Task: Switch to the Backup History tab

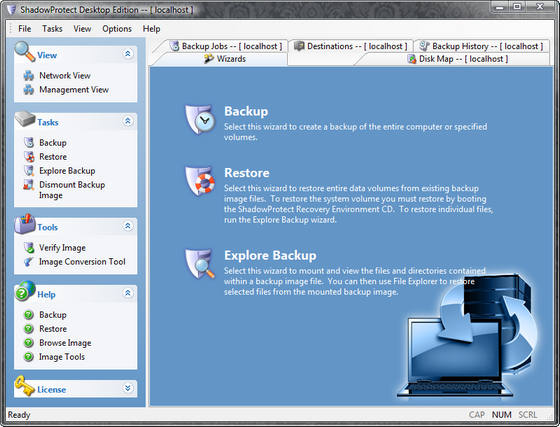Action: 481,46
